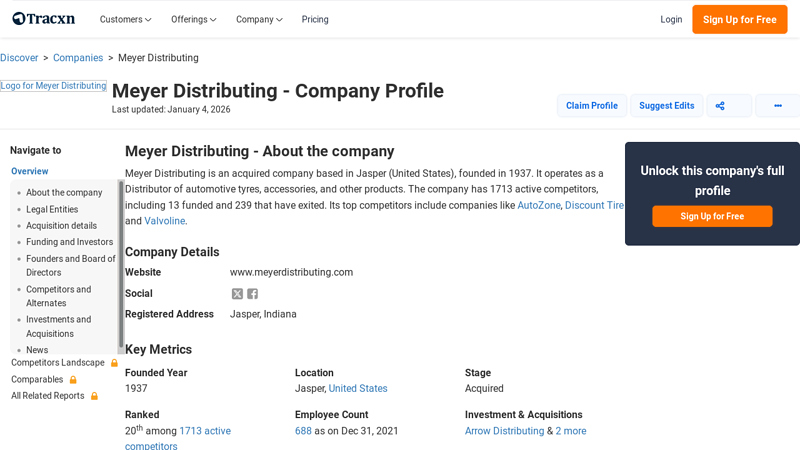Click the lock icon beside Comparables

[73, 380]
